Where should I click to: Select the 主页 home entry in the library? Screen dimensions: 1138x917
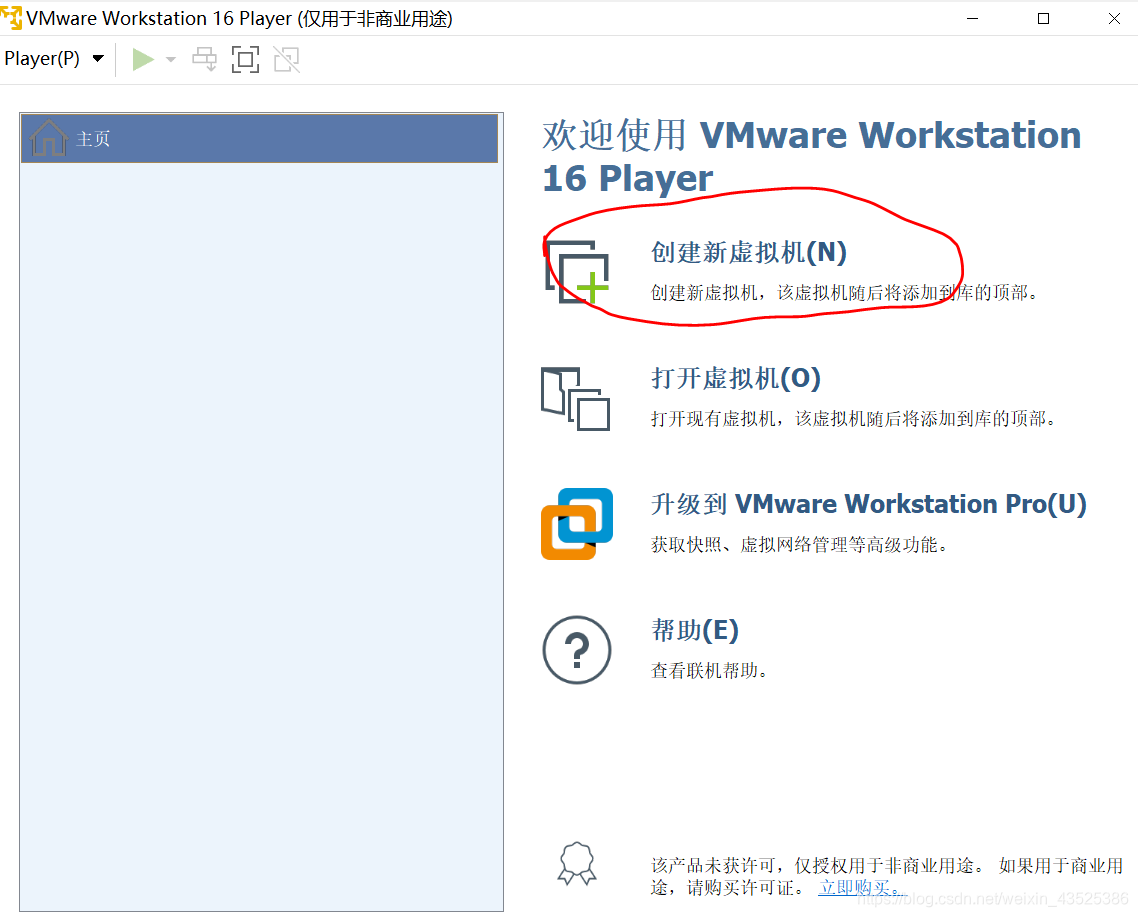tap(260, 138)
